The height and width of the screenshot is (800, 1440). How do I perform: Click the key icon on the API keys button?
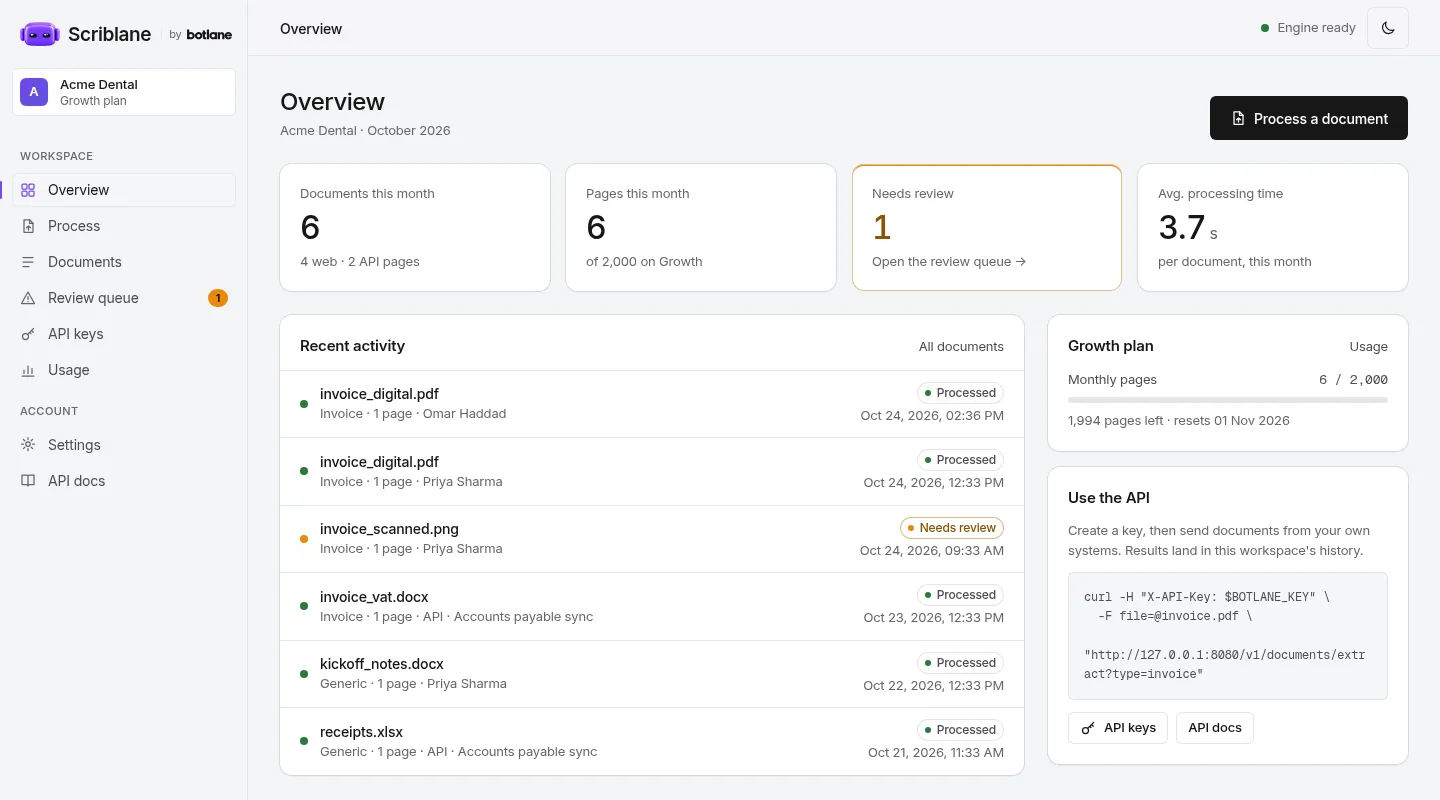click(1088, 728)
